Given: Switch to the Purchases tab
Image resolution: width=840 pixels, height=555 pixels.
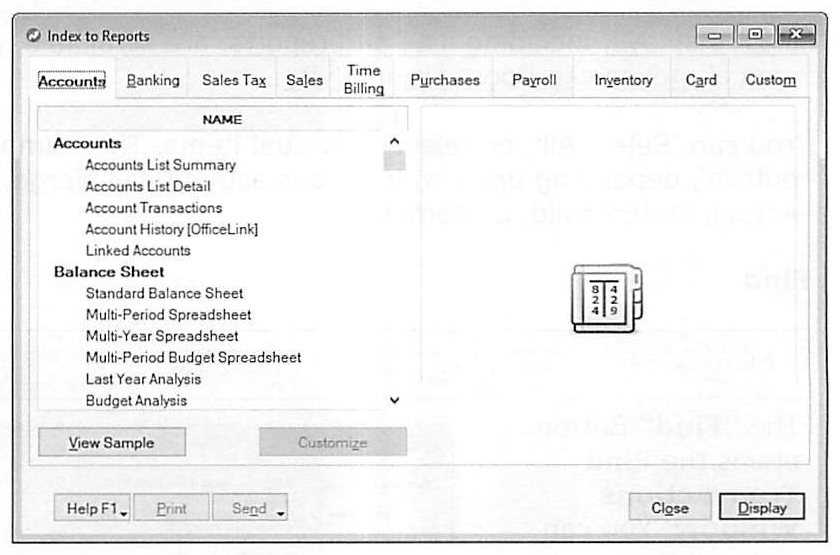Looking at the screenshot, I should coord(445,80).
